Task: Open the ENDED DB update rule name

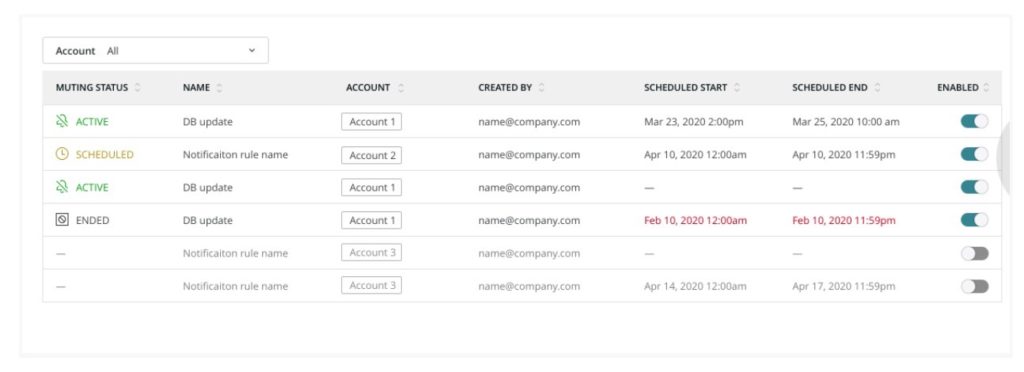Action: 208,221
